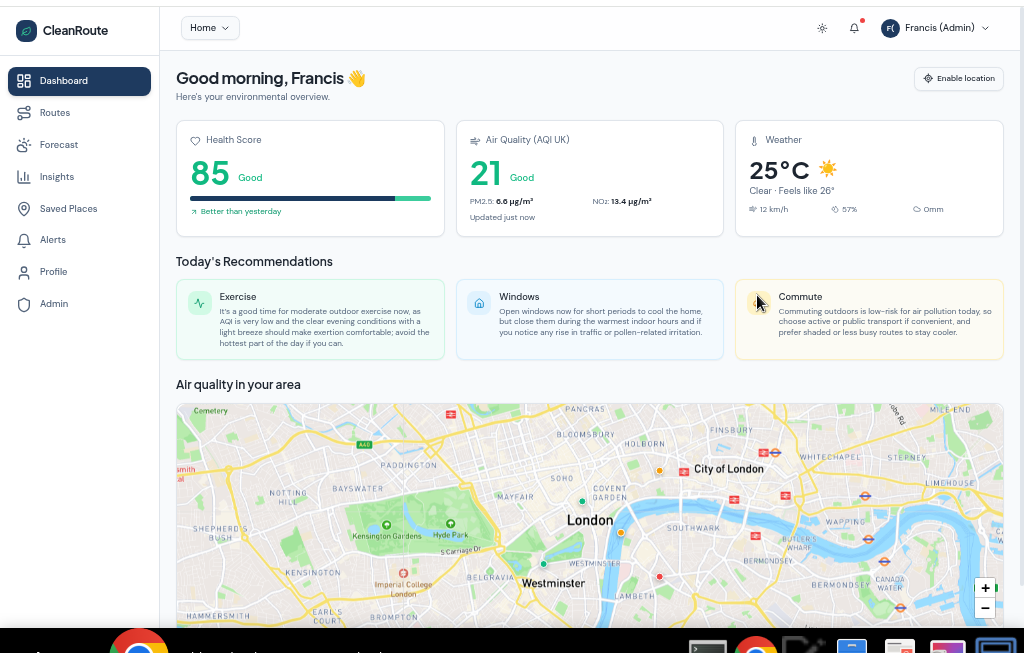Click the thermometer icon beside Weather
Viewport: 1024px width, 653px height.
754,140
